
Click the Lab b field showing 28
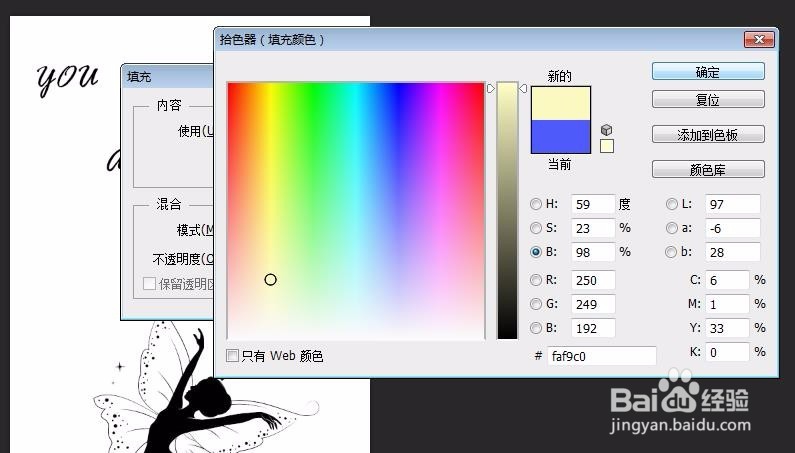pyautogui.click(x=733, y=252)
